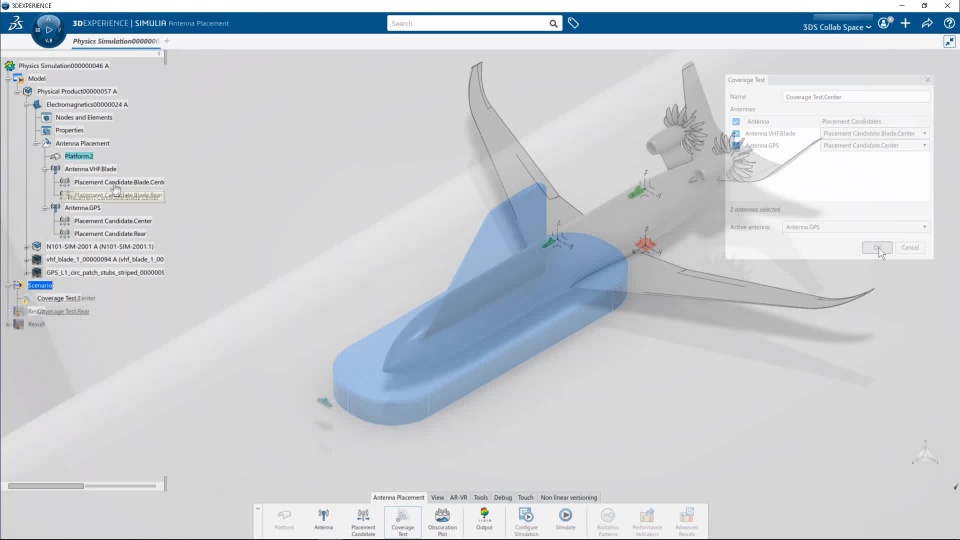Viewport: 960px width, 540px height.
Task: Open the 3DS Collab Space dropdown
Action: point(836,27)
